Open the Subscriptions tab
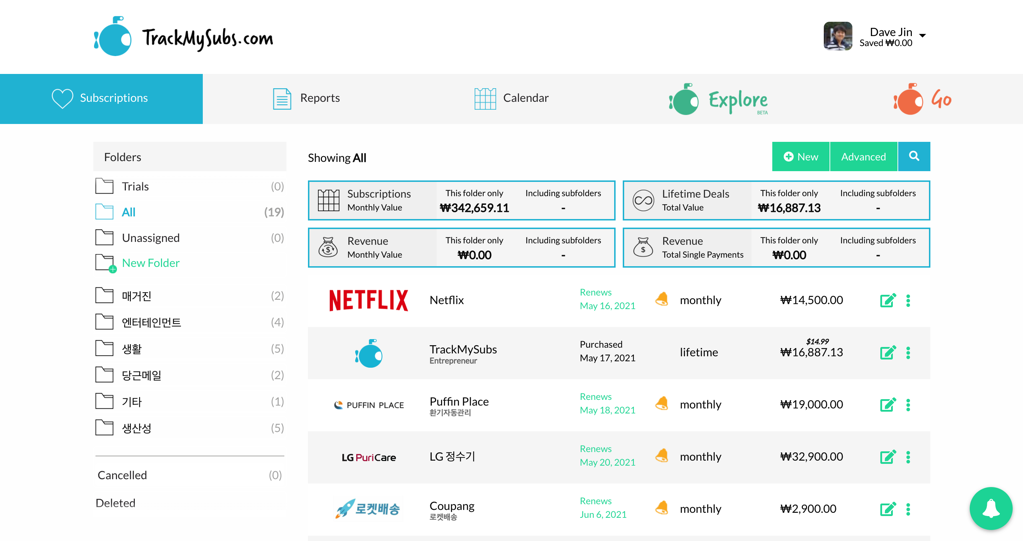 101,99
